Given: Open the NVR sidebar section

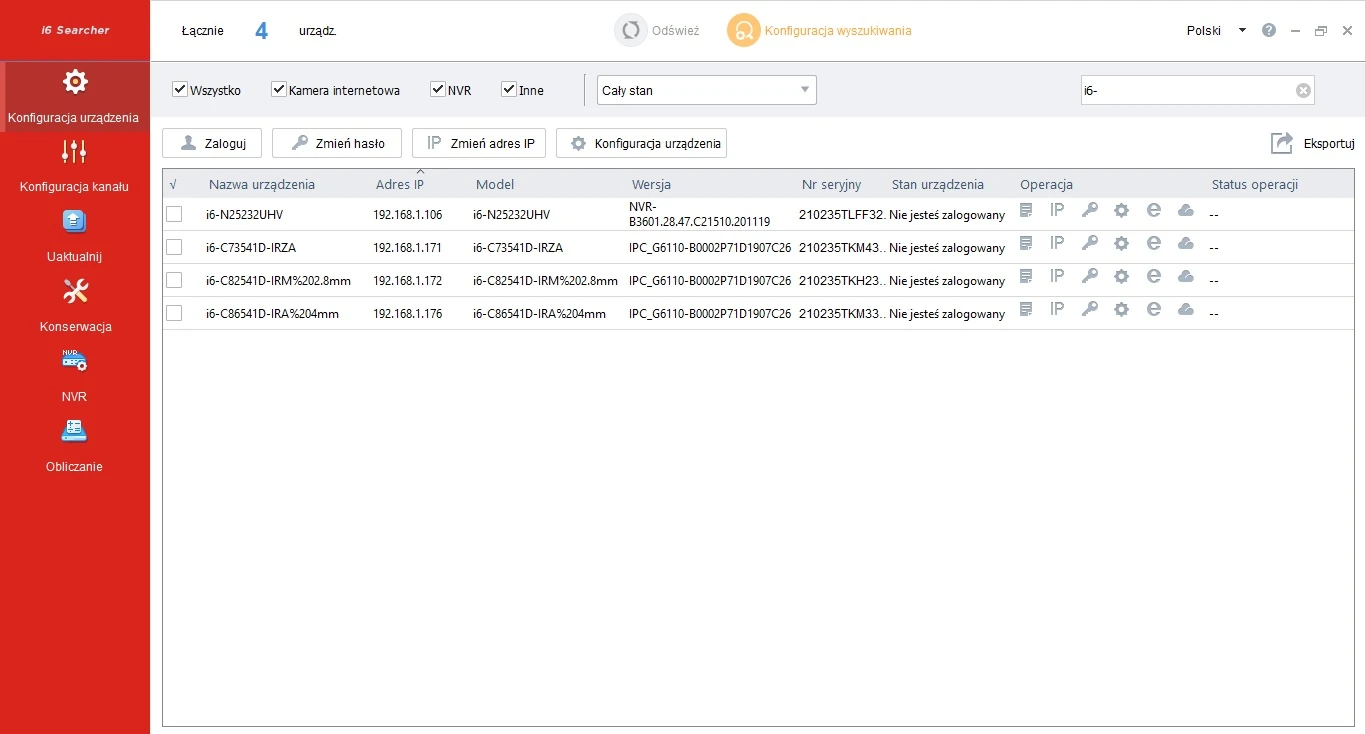Looking at the screenshot, I should click(x=74, y=377).
